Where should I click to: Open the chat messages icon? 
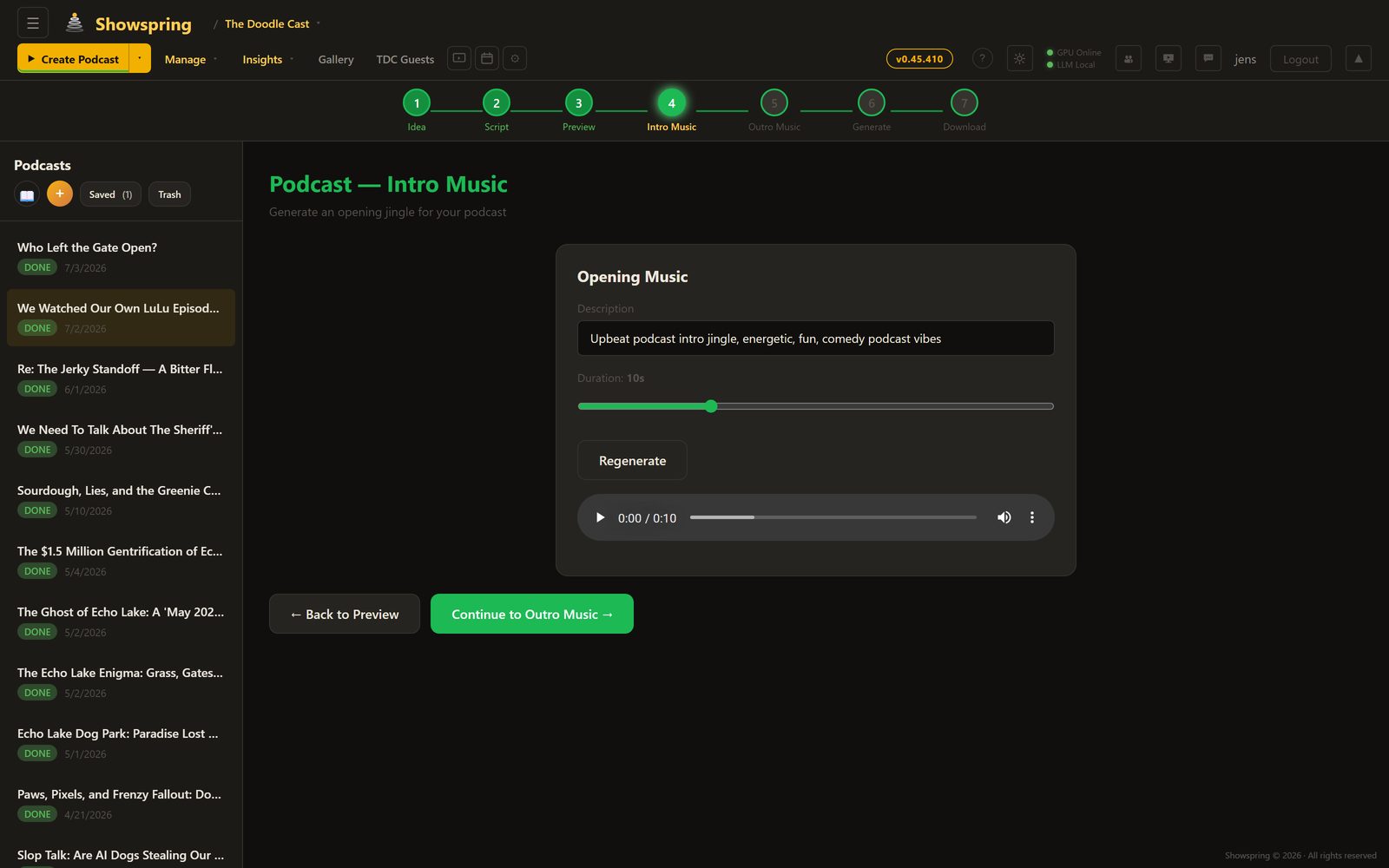pyautogui.click(x=1208, y=58)
